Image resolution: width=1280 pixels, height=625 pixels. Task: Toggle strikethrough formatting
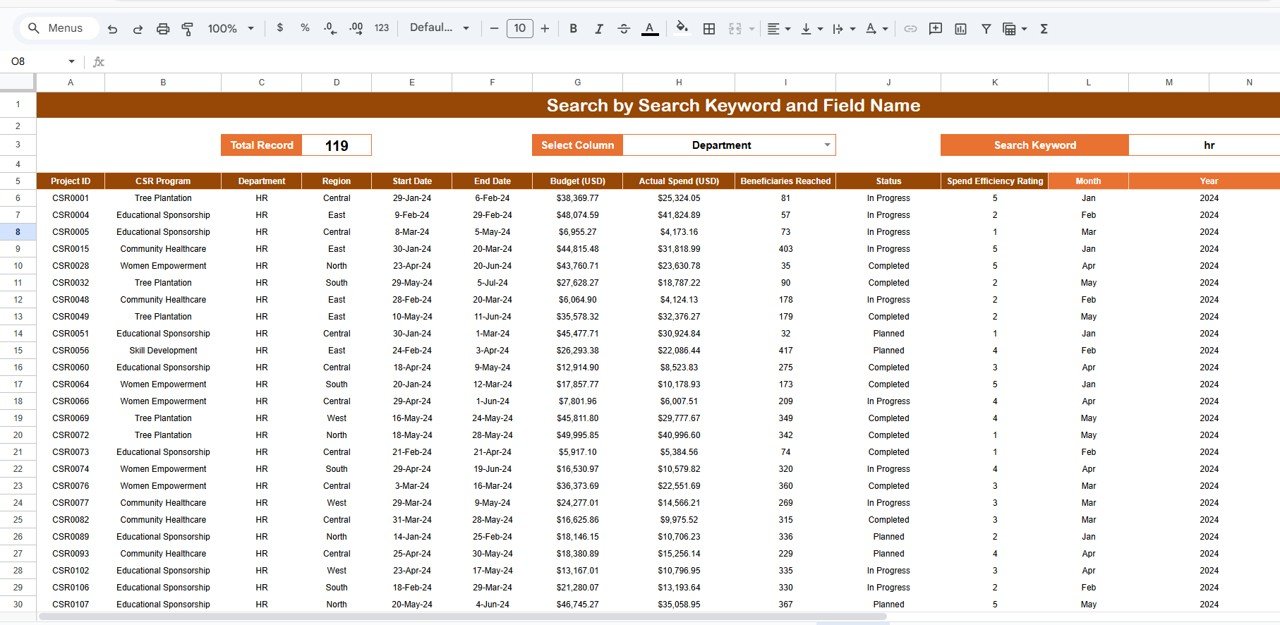click(x=624, y=29)
